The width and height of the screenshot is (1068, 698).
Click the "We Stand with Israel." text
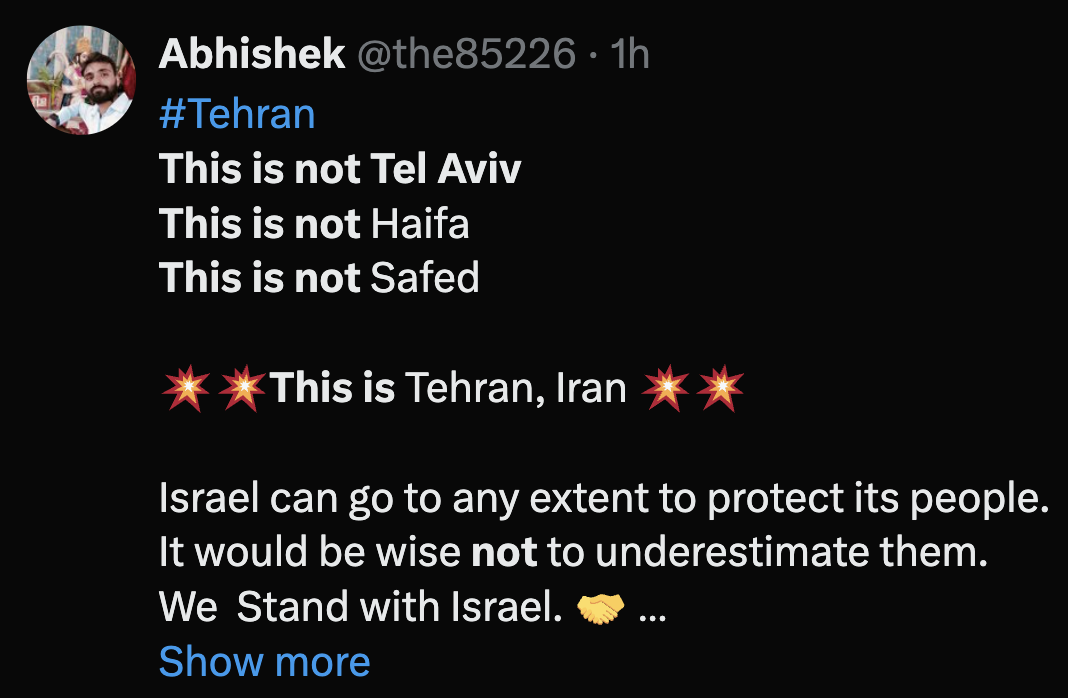pyautogui.click(x=360, y=607)
